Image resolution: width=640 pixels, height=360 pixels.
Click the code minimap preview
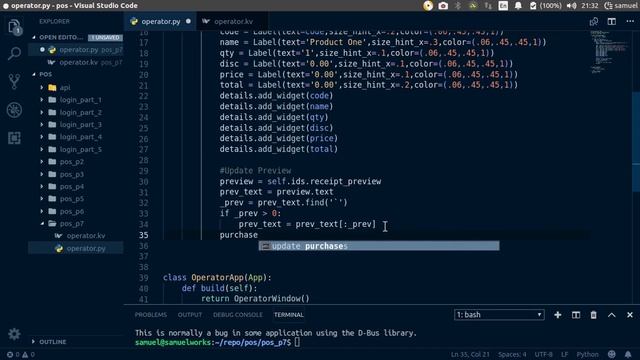pyautogui.click(x=610, y=52)
